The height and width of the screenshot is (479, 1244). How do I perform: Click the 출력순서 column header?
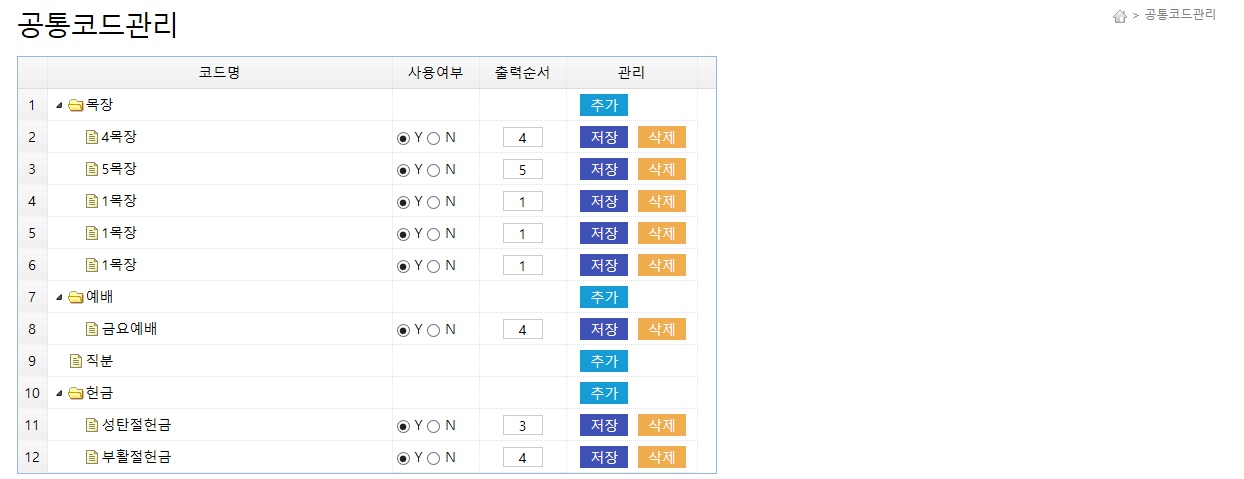pyautogui.click(x=522, y=73)
